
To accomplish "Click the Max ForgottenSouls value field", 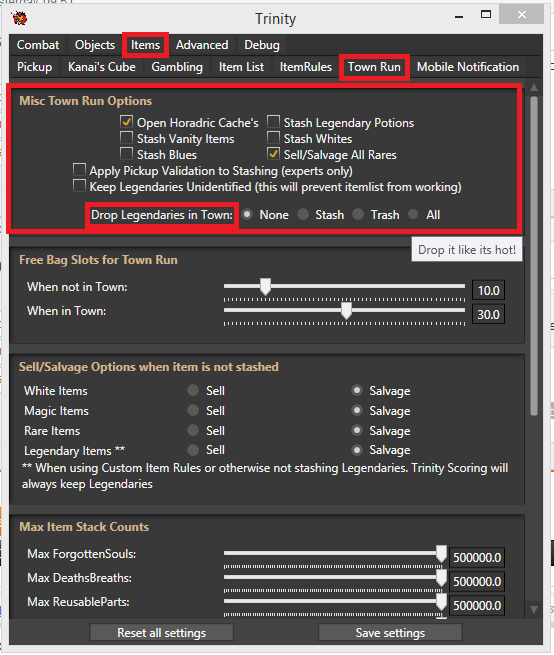I will point(477,558).
